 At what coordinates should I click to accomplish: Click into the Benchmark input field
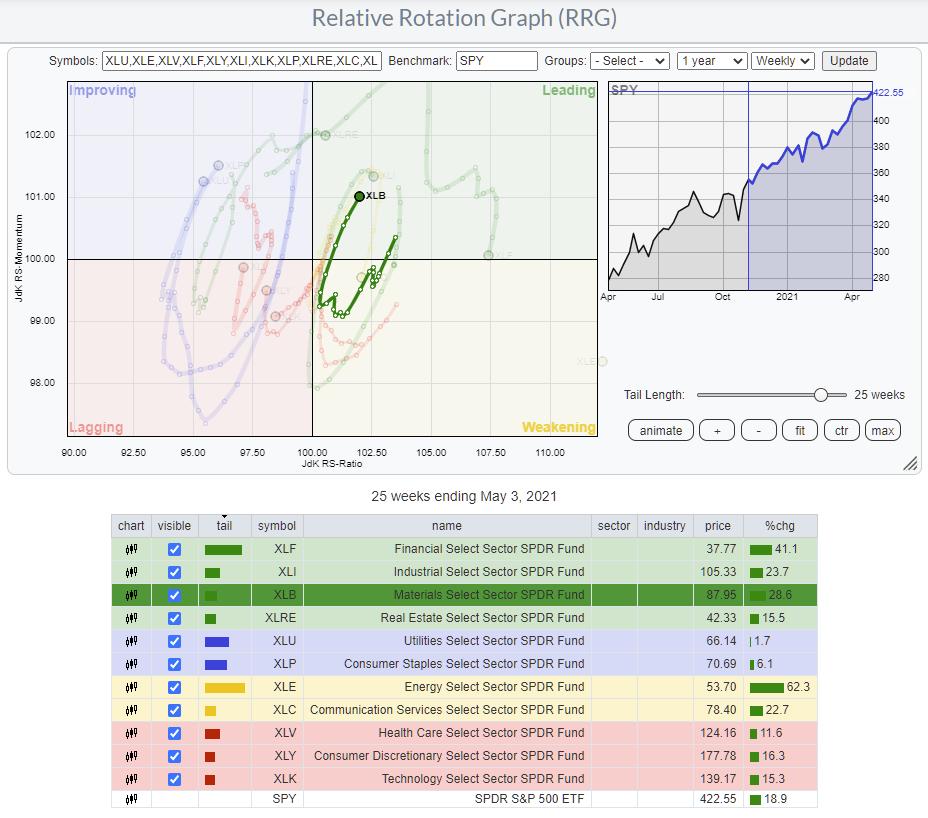pos(497,61)
